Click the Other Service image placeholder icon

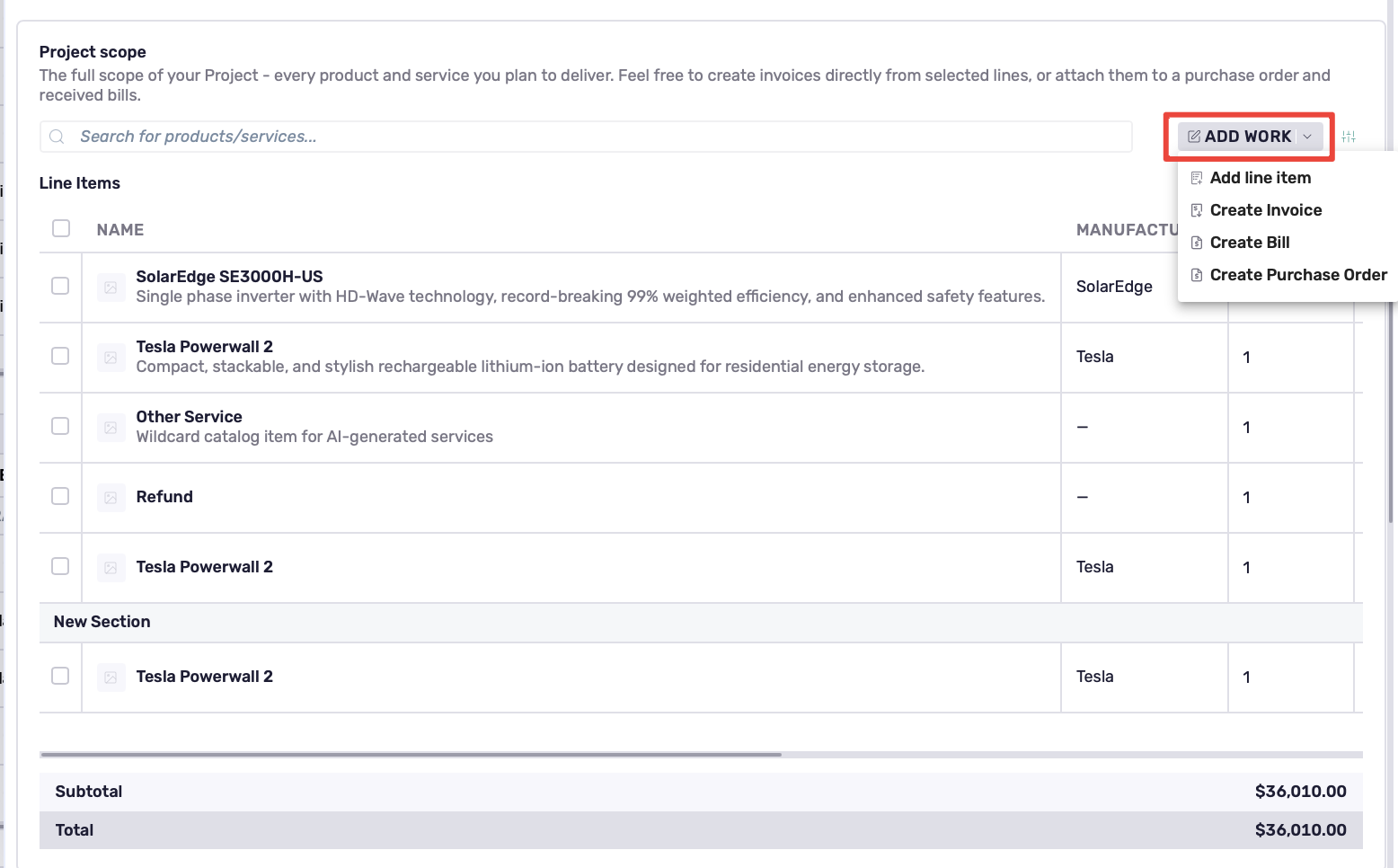111,428
